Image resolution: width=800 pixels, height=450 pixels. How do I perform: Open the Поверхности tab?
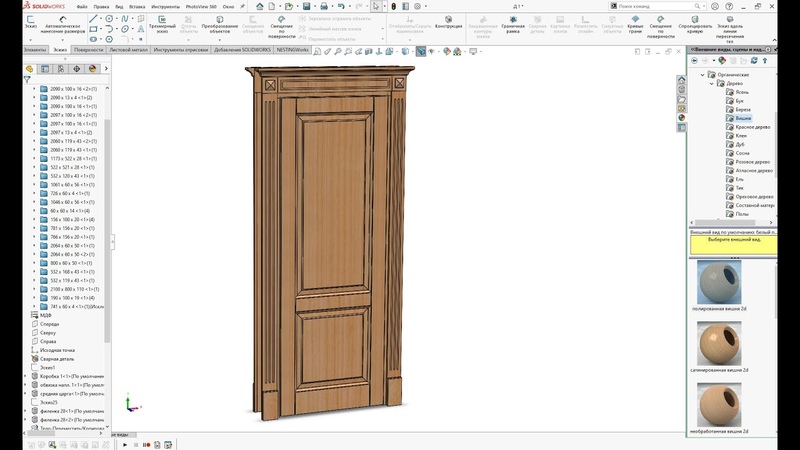pos(88,48)
